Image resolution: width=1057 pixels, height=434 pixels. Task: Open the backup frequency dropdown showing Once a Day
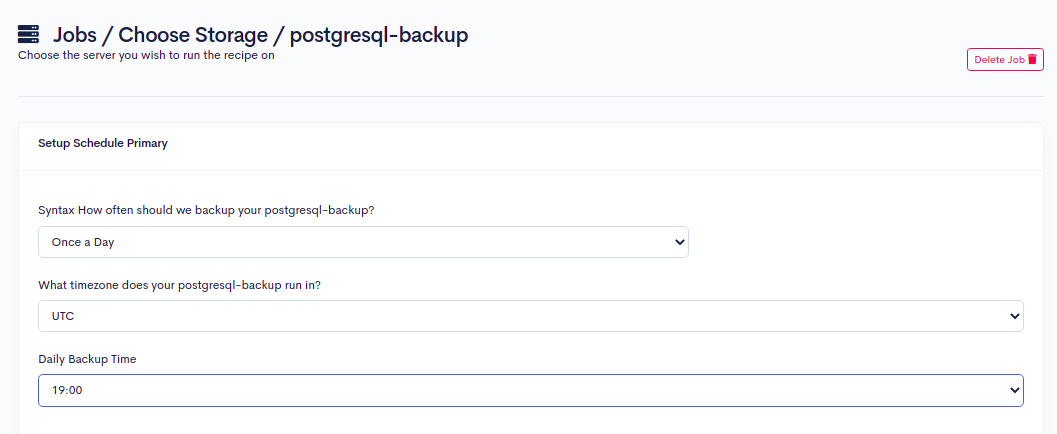pos(362,242)
